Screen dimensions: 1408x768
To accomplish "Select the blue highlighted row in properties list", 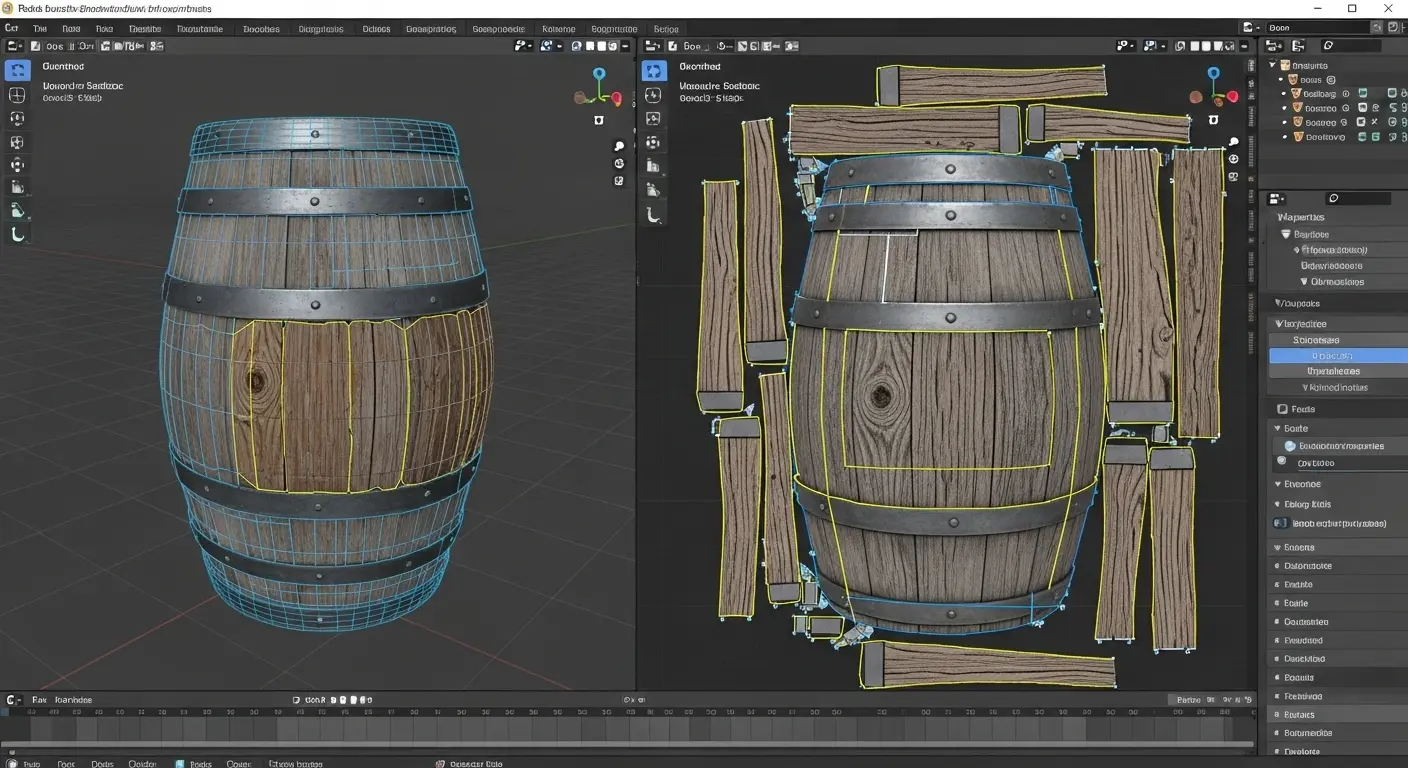I will pyautogui.click(x=1337, y=355).
